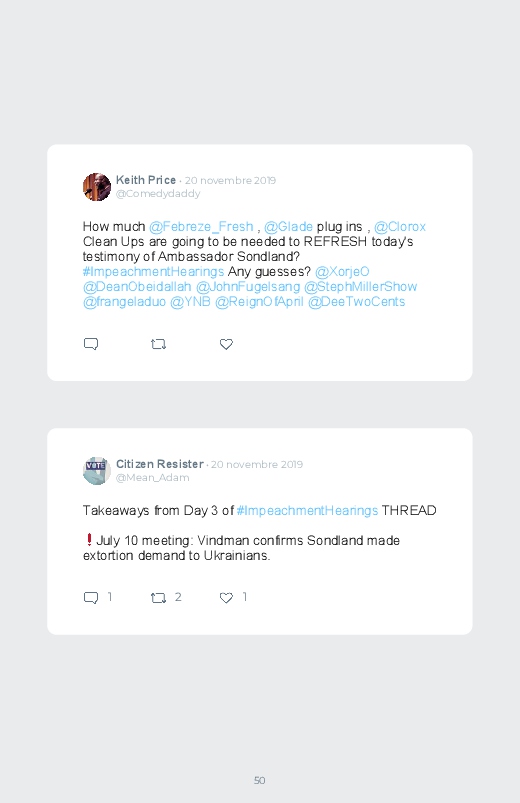Image resolution: width=520 pixels, height=803 pixels.
Task: Open the @XorjeO mention
Action: pyautogui.click(x=342, y=271)
